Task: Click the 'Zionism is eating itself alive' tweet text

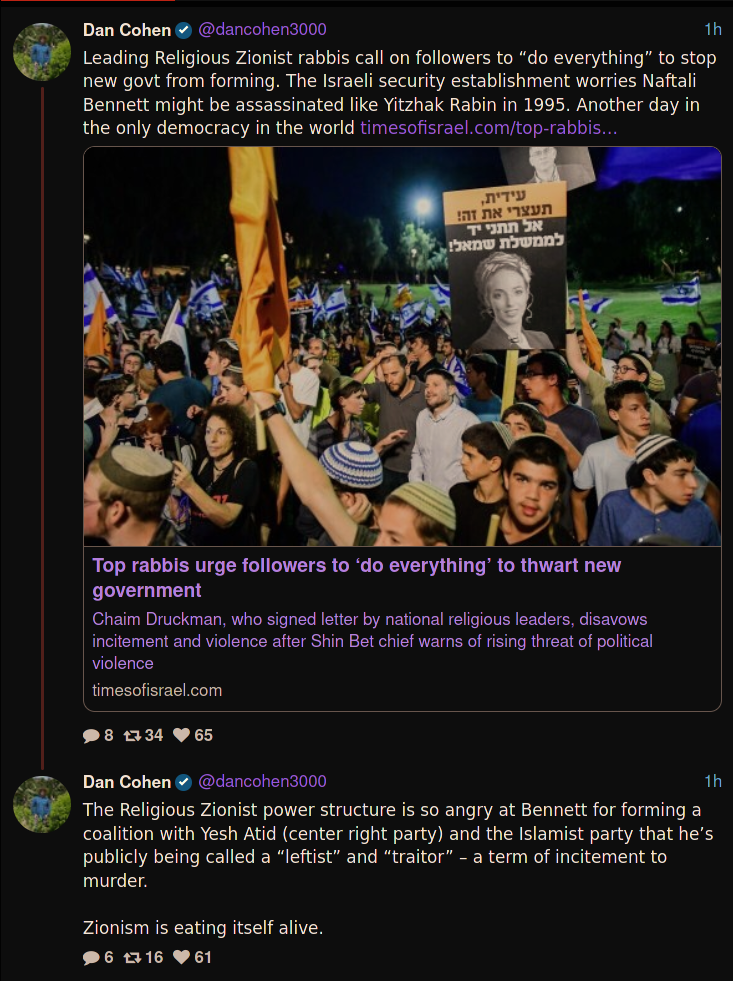Action: tap(203, 928)
